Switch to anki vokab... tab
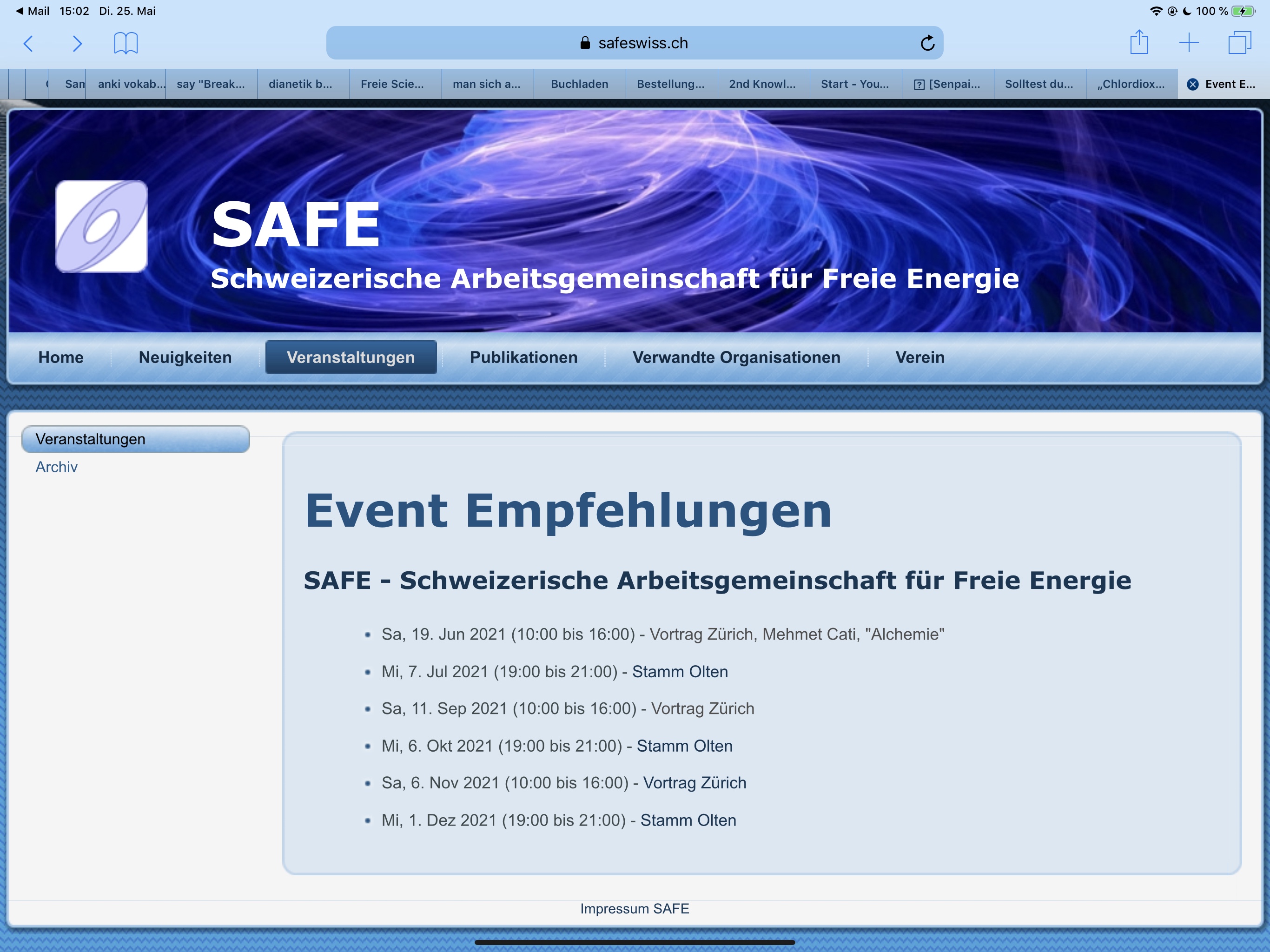Screen dimensions: 1270x952 [x=131, y=85]
